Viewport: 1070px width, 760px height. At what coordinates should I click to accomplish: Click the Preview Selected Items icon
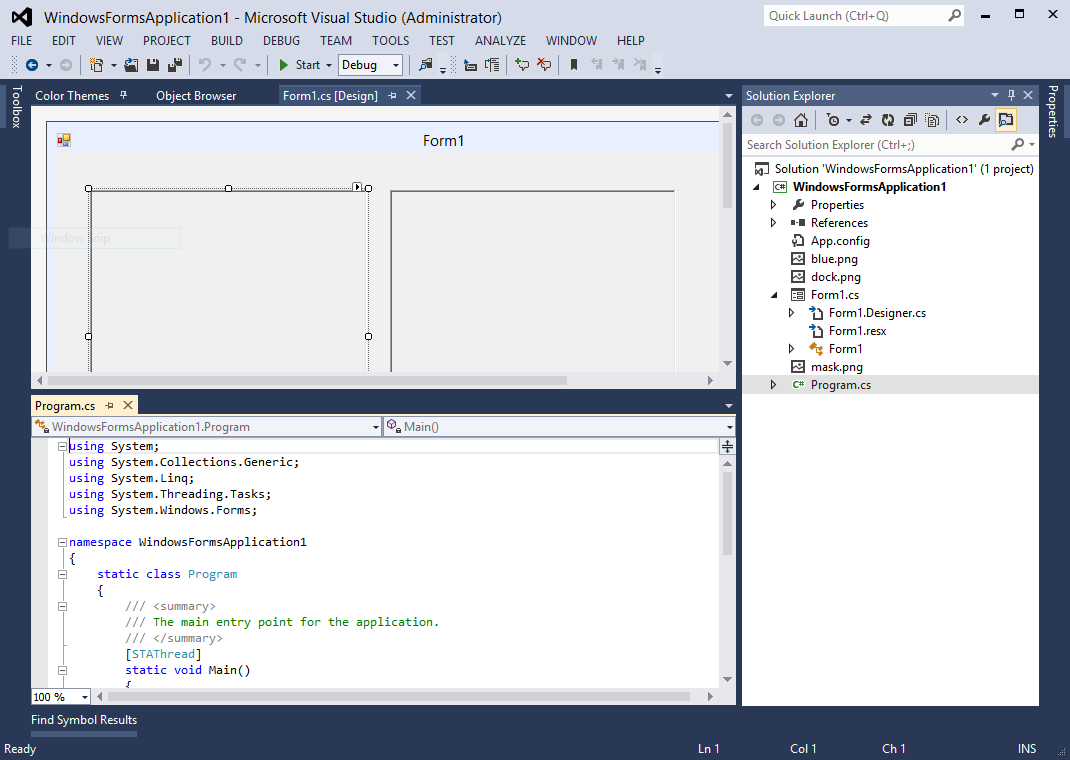[1007, 120]
